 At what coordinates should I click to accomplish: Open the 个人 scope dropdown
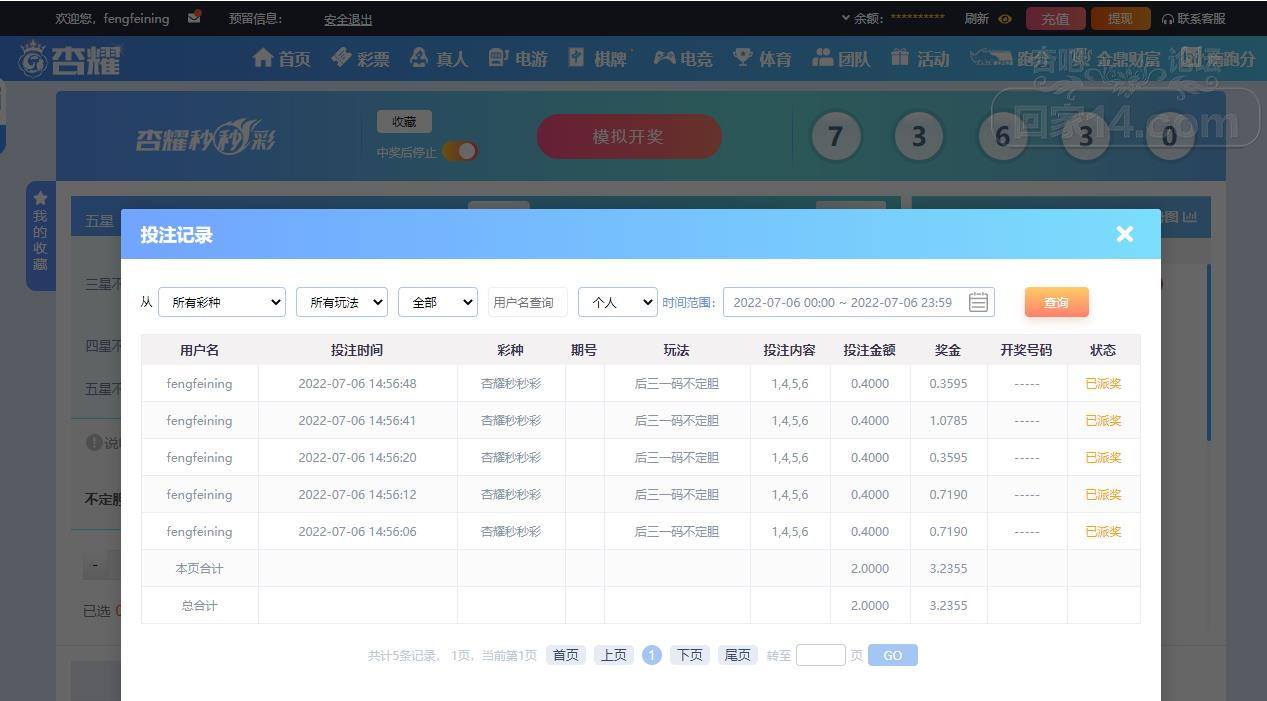617,302
